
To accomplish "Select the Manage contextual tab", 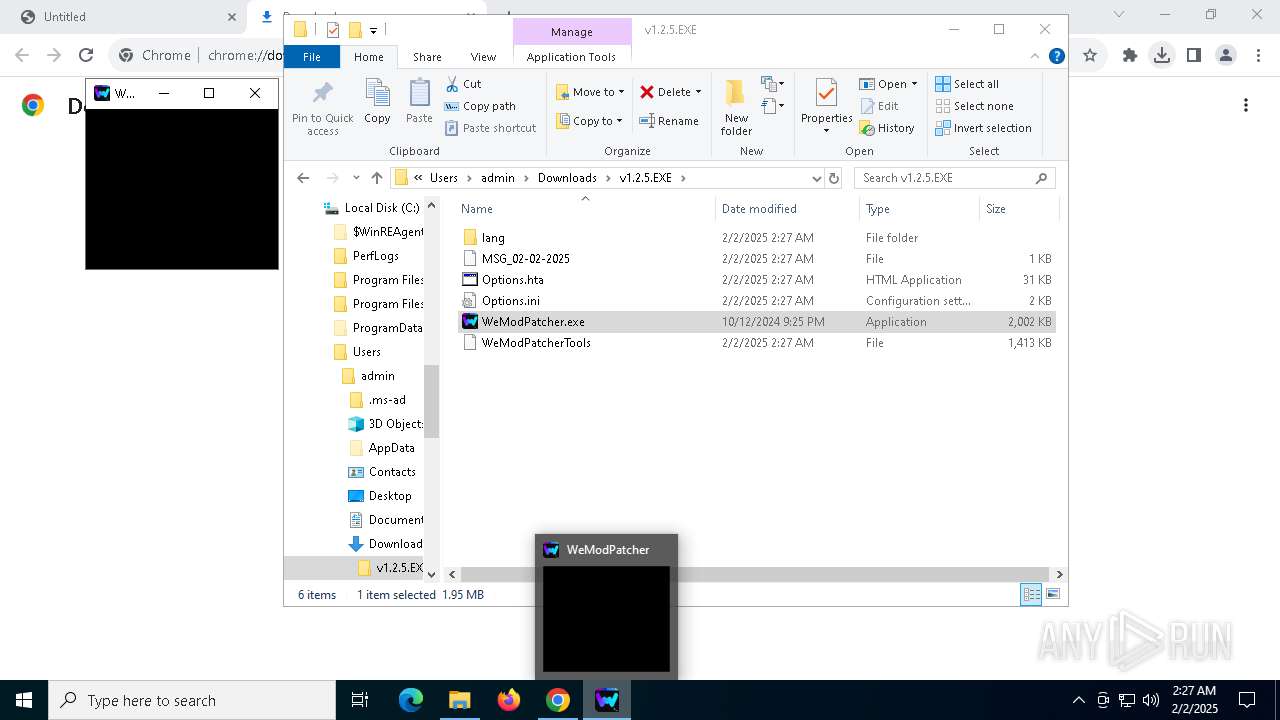I will pyautogui.click(x=572, y=32).
